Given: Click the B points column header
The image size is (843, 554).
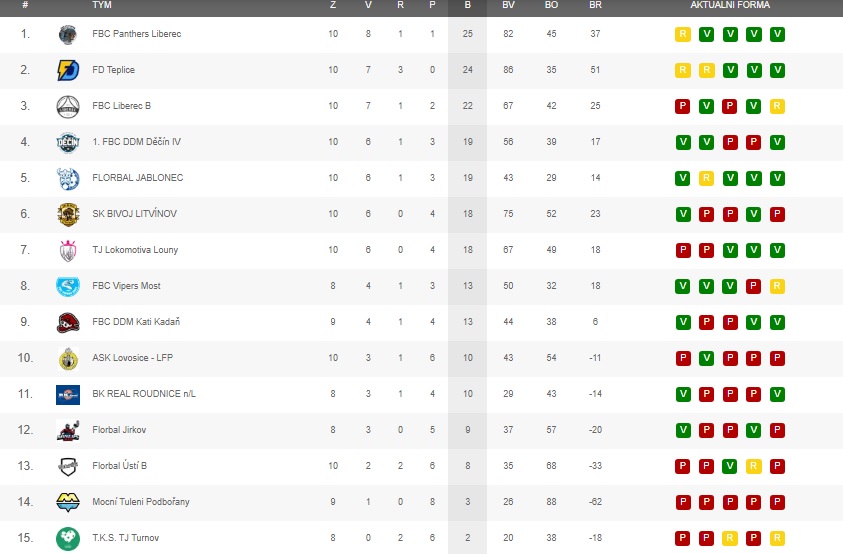Looking at the screenshot, I should tap(467, 5).
